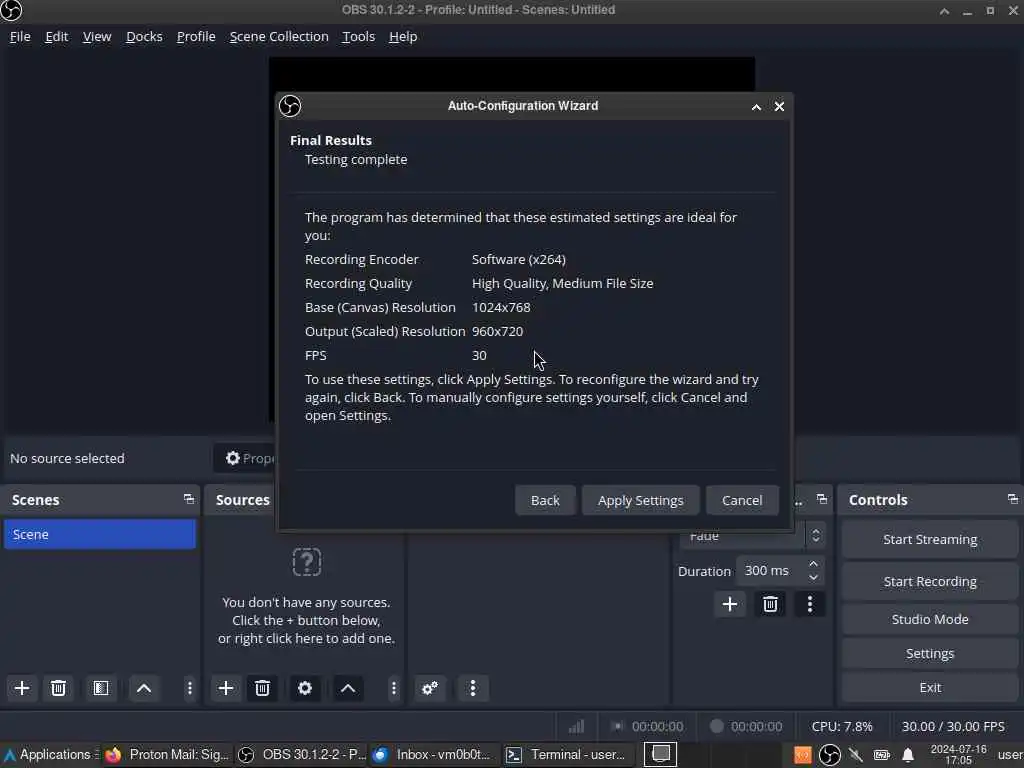This screenshot has width=1024, height=768.
Task: Click the show desktop button in taskbar
Action: (x=660, y=754)
